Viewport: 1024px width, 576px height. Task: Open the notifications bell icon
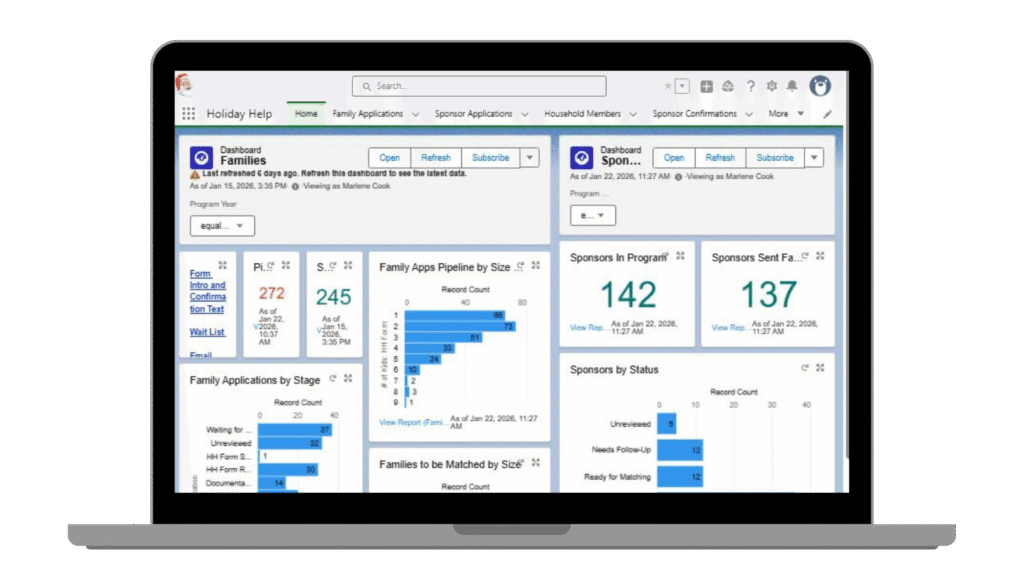click(792, 86)
